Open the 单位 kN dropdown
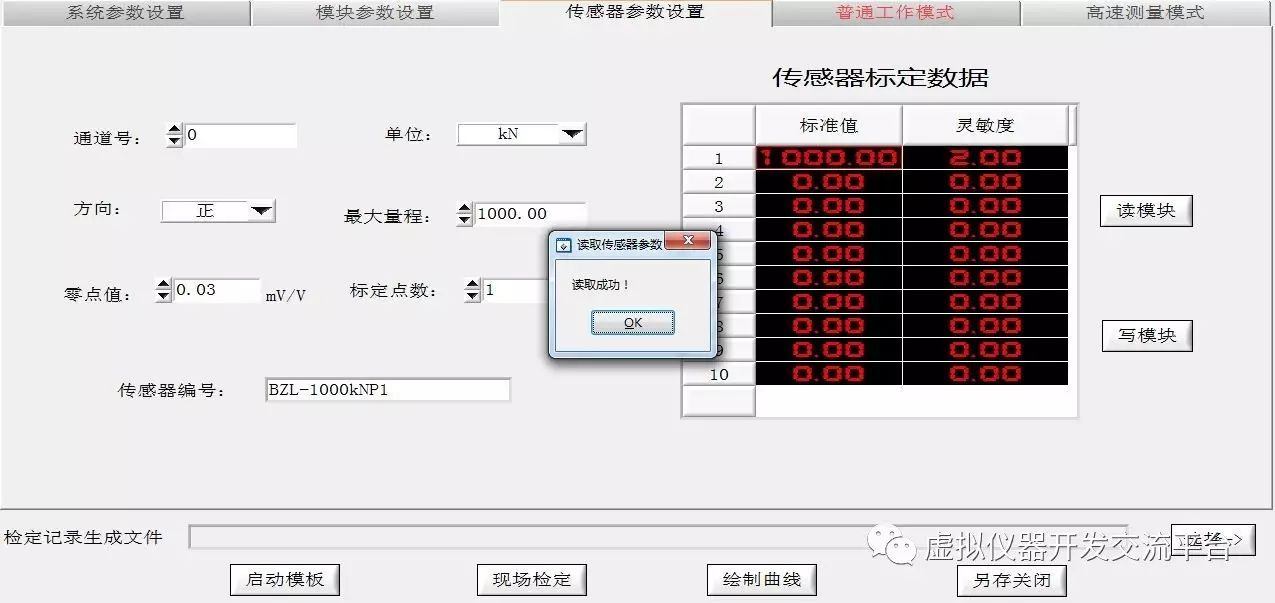This screenshot has width=1275, height=603. click(521, 134)
